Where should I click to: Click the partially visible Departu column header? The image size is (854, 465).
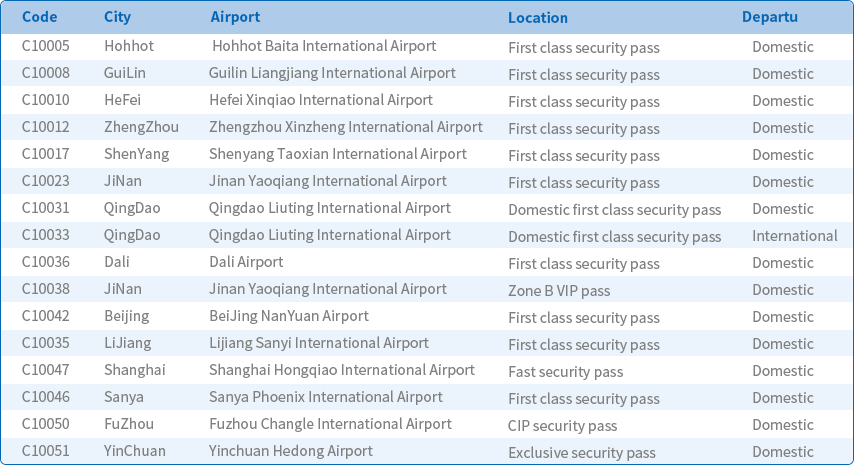tap(769, 17)
